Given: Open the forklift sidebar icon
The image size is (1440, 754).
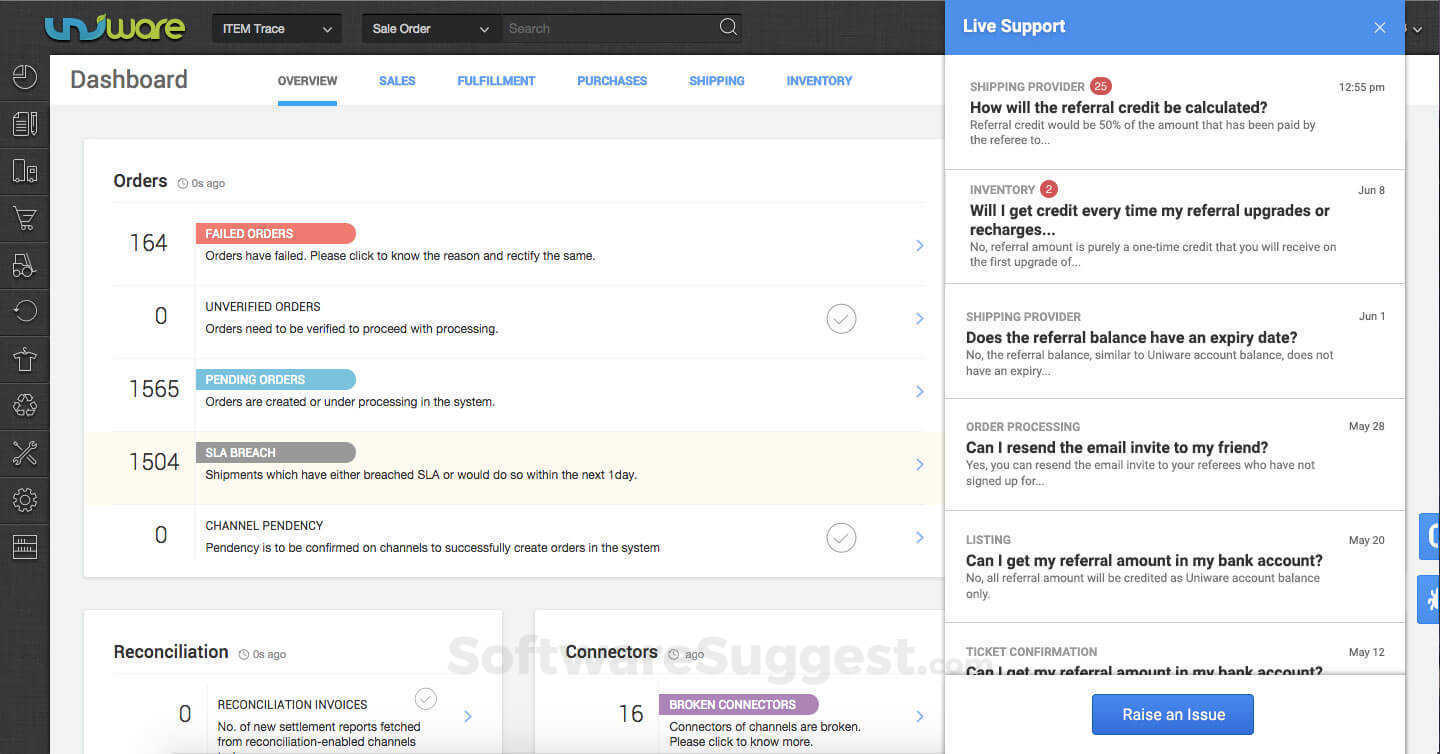Looking at the screenshot, I should click(x=25, y=264).
